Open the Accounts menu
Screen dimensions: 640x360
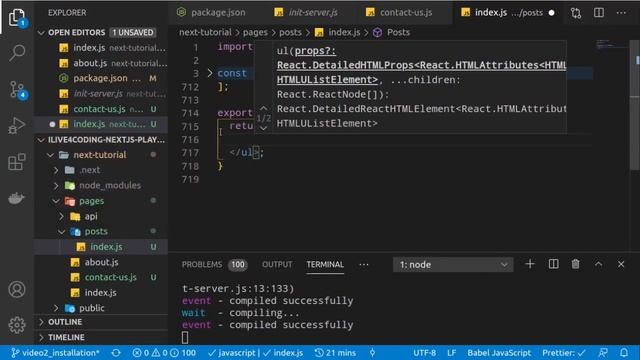[x=17, y=289]
